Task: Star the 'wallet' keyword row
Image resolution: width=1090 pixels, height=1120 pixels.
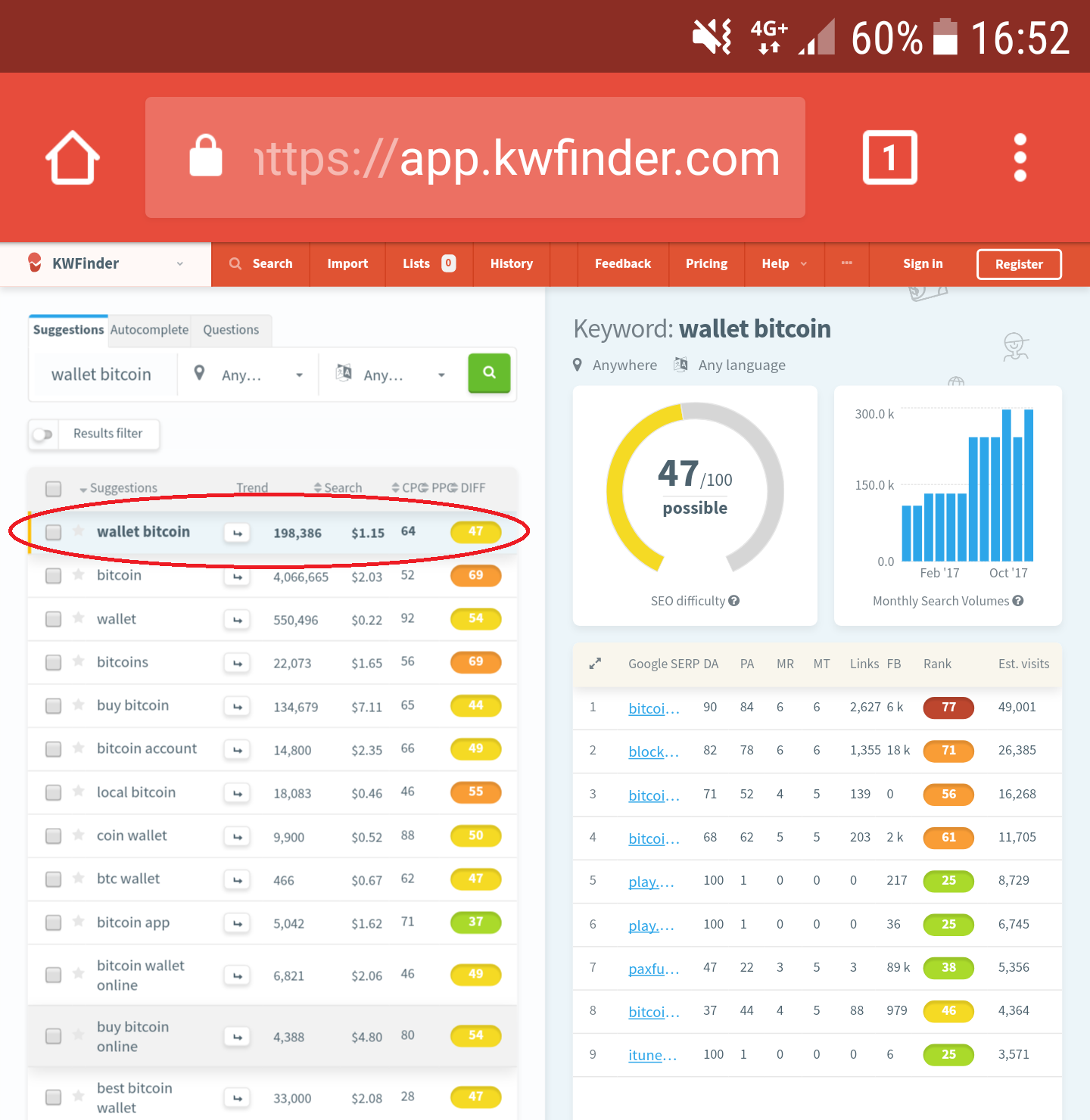Action: pos(79,618)
